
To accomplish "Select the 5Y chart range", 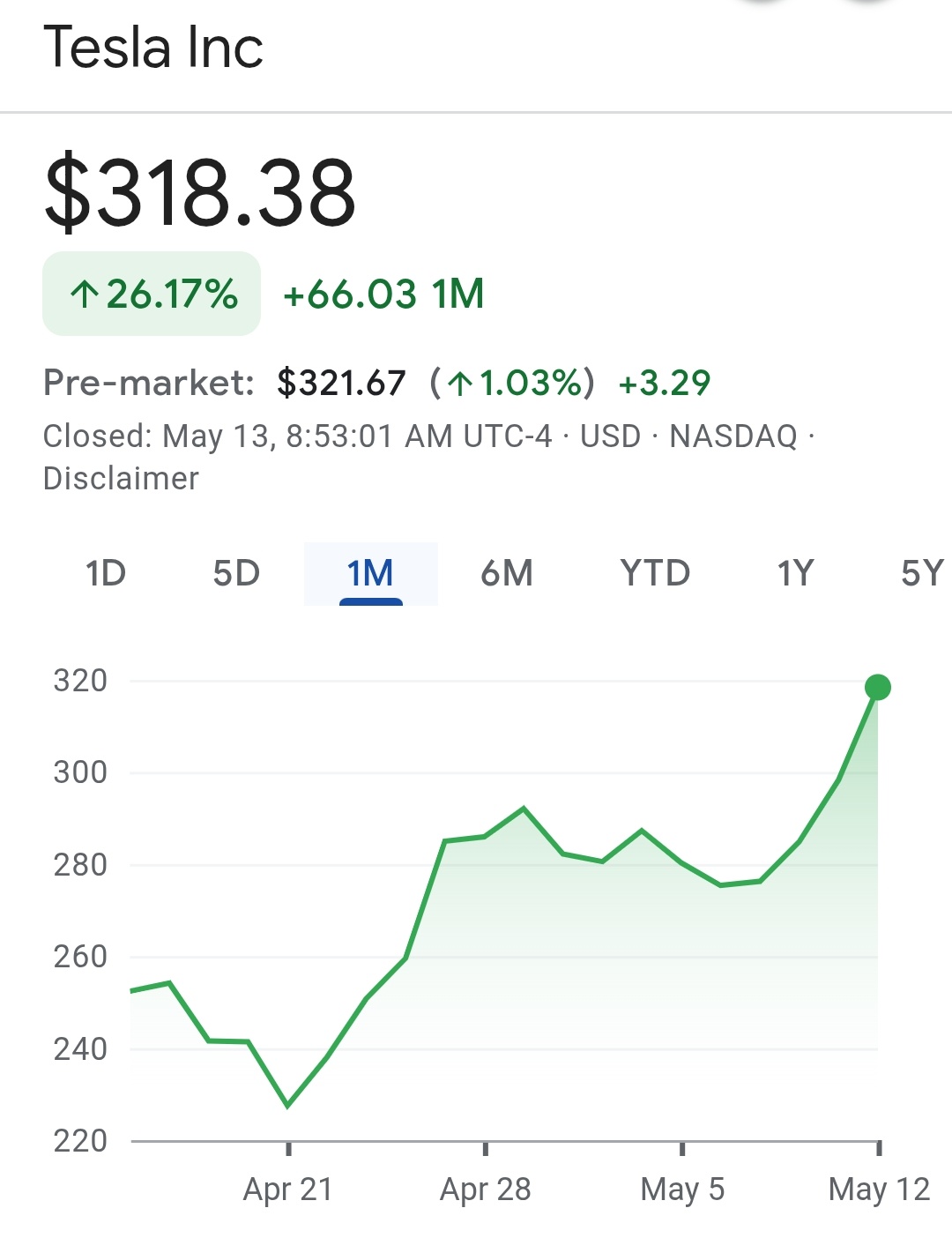I will pyautogui.click(x=923, y=573).
